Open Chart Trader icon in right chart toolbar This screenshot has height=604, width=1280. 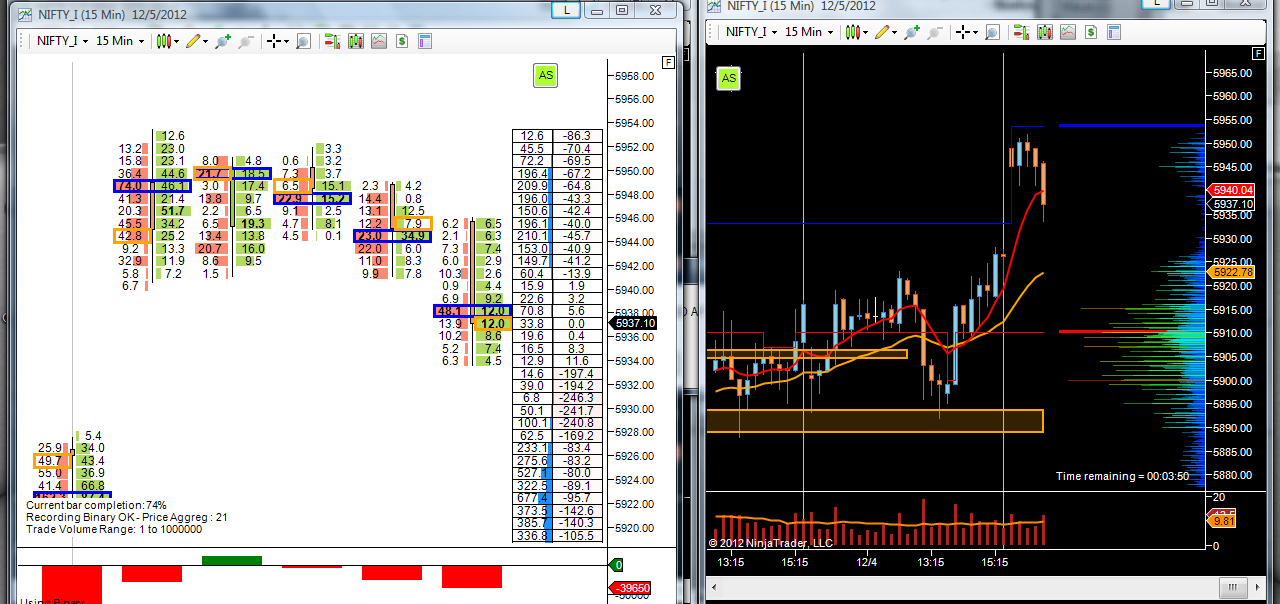(x=1020, y=32)
